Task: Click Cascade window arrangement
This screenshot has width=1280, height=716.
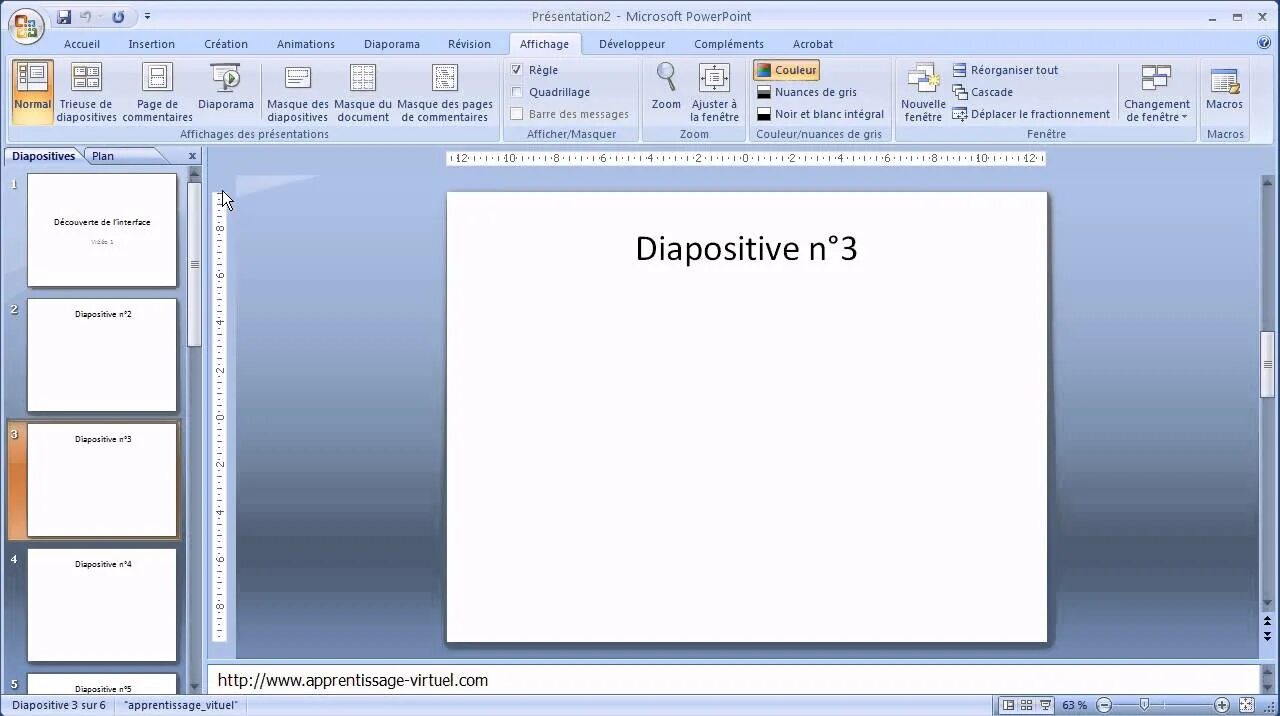Action: pos(982,92)
